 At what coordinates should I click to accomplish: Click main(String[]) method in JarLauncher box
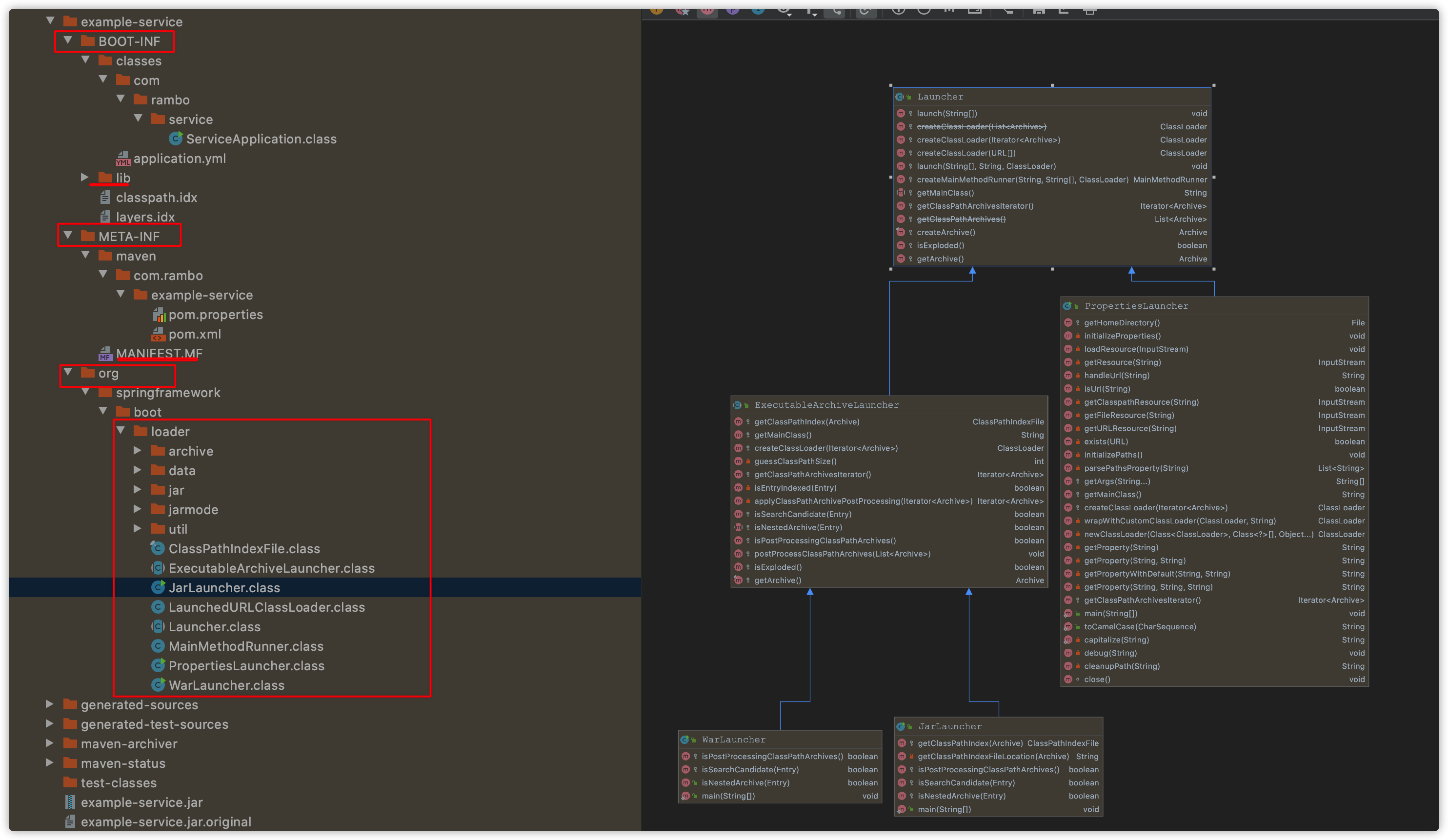(x=944, y=809)
